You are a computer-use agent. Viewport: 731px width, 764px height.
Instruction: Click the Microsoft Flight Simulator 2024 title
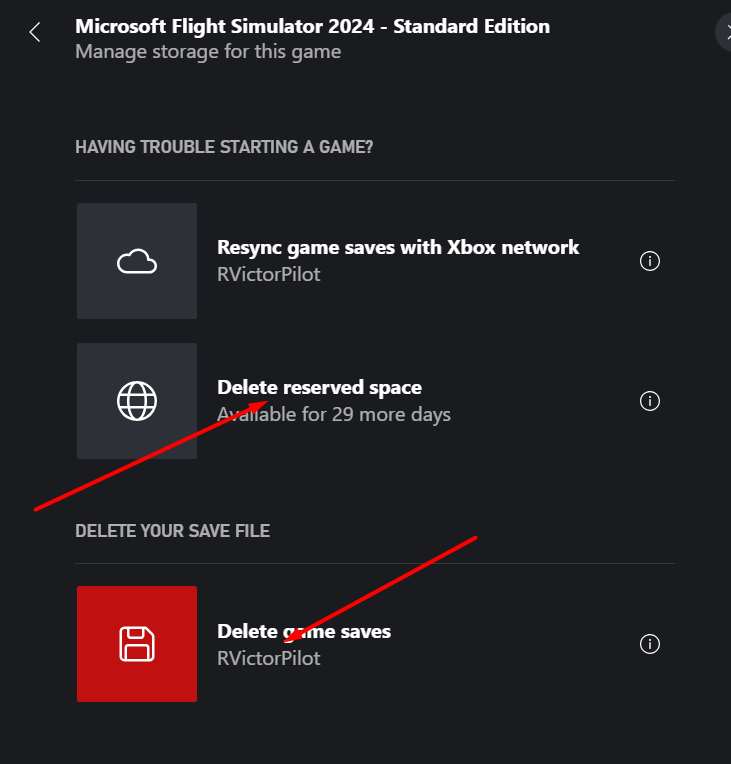click(x=312, y=26)
